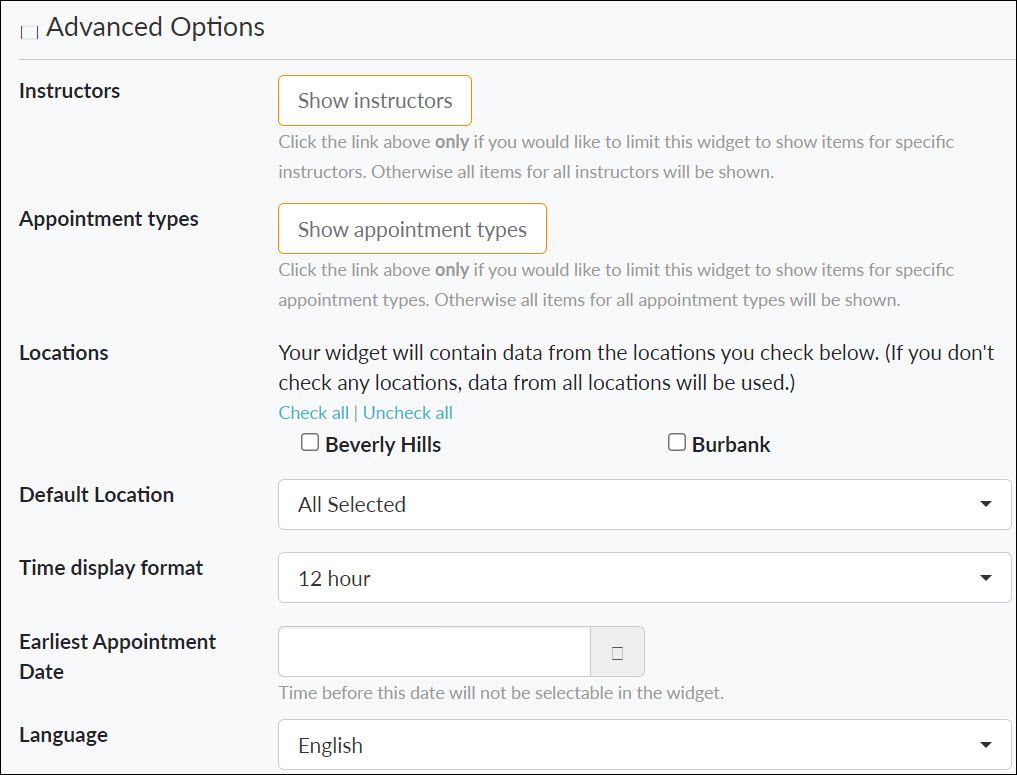Open the Language dropdown

(x=645, y=746)
